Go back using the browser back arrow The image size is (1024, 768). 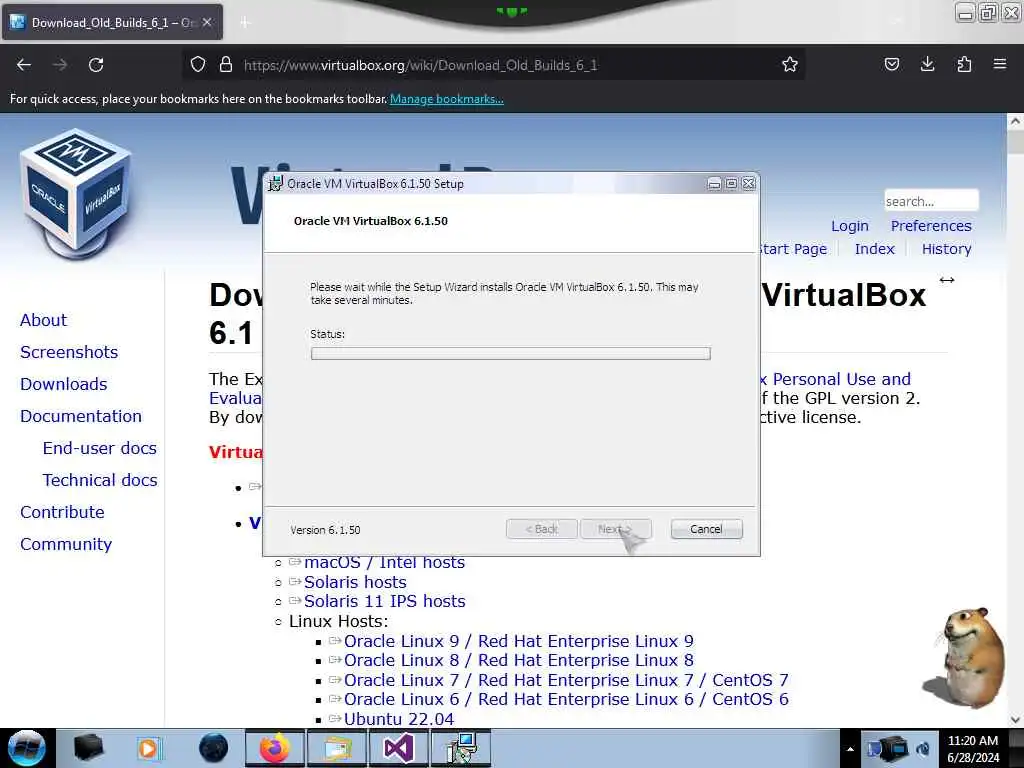coord(24,65)
